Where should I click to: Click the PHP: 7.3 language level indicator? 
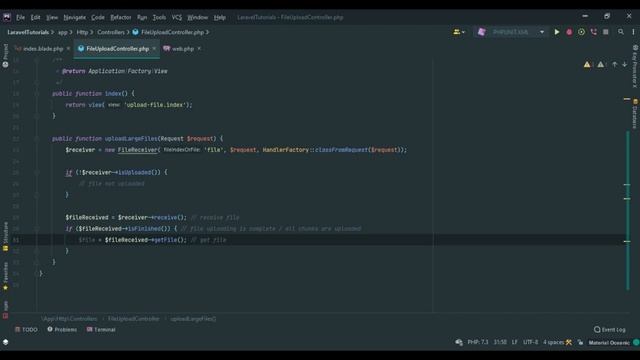(x=478, y=342)
